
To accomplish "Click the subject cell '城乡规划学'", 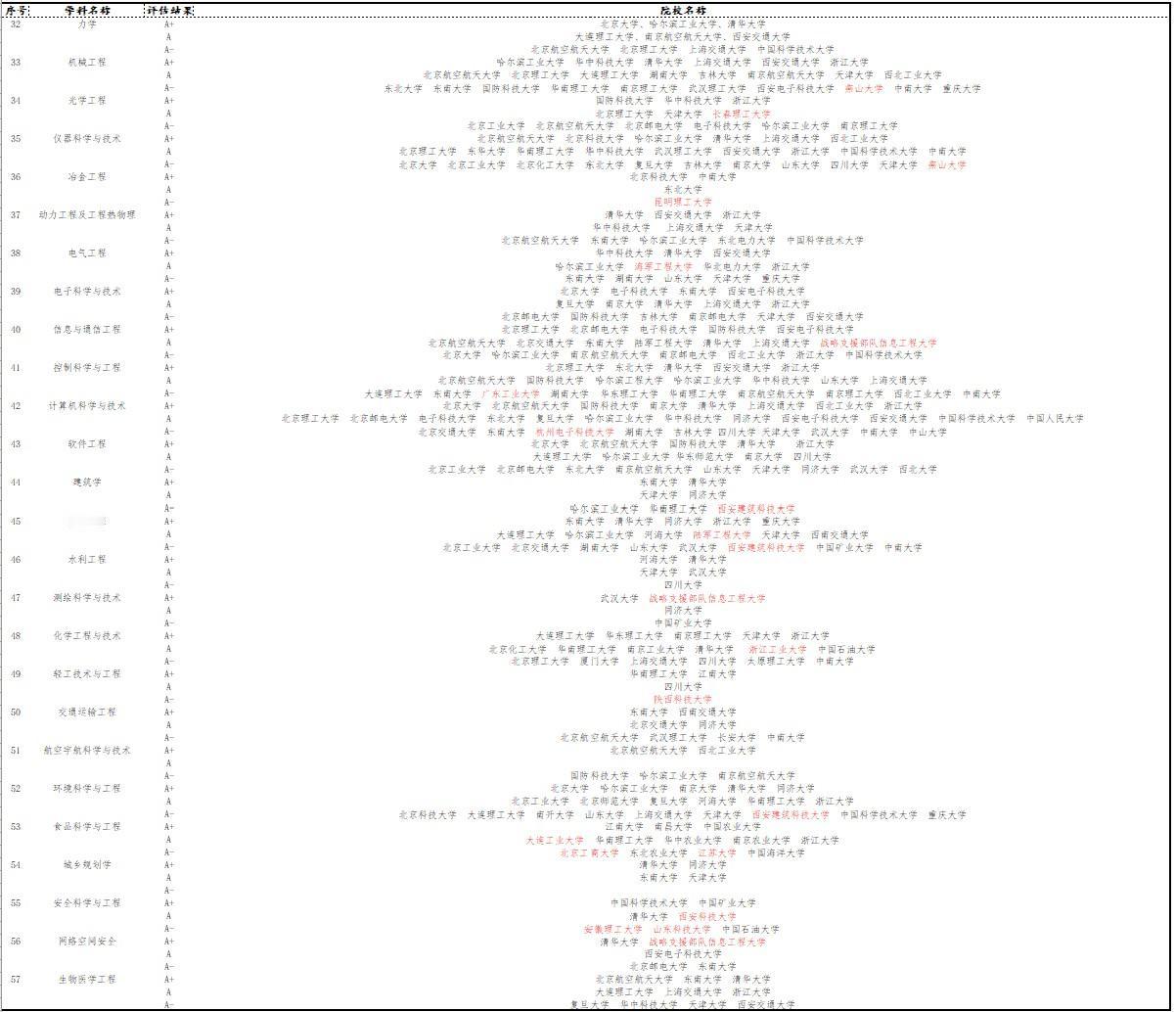I will (x=87, y=864).
